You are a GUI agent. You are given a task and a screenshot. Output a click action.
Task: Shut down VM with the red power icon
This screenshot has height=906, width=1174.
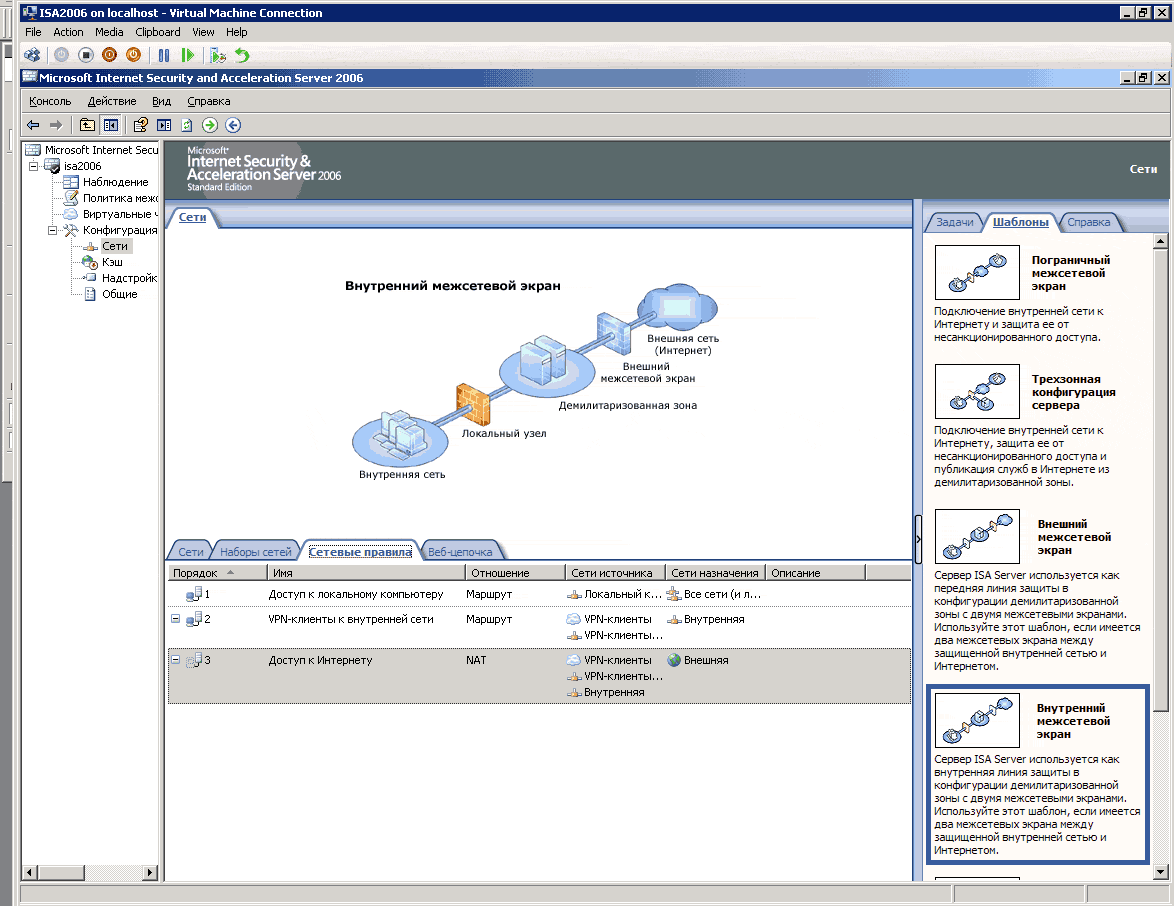pyautogui.click(x=109, y=55)
